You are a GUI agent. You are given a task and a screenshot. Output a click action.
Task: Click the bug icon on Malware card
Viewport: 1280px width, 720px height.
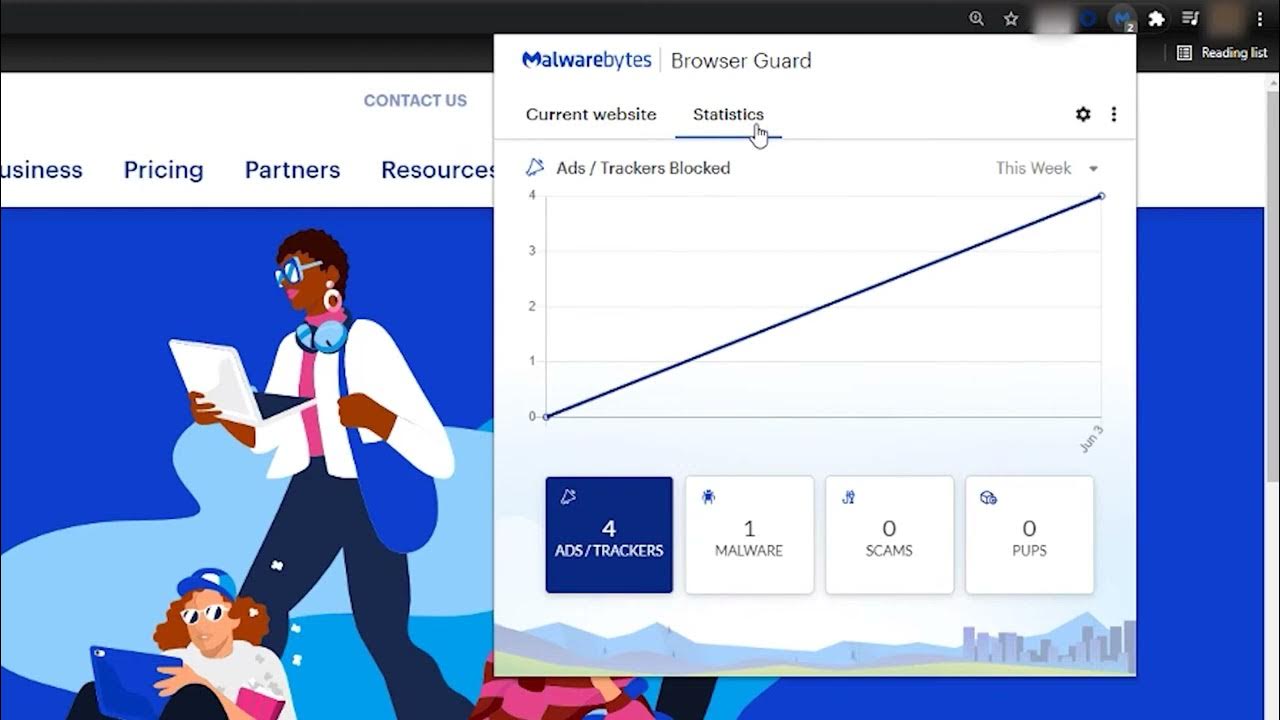708,497
